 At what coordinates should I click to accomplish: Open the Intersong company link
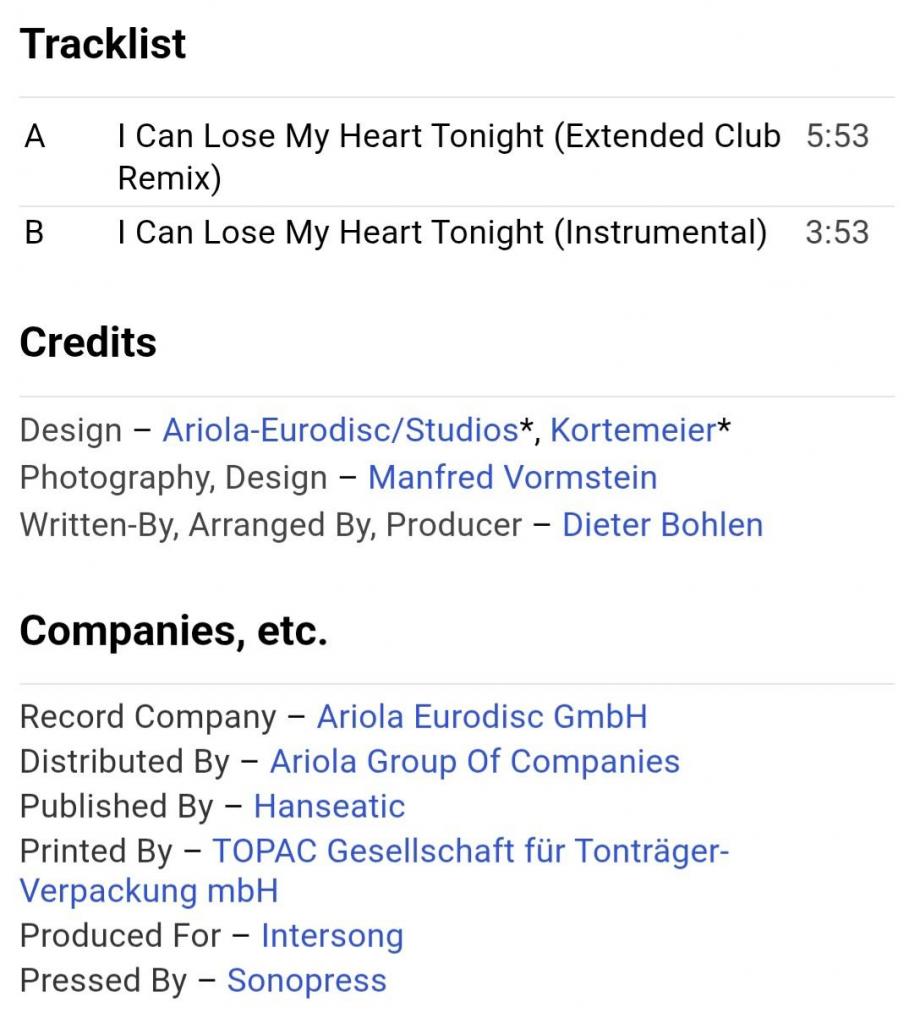(332, 936)
